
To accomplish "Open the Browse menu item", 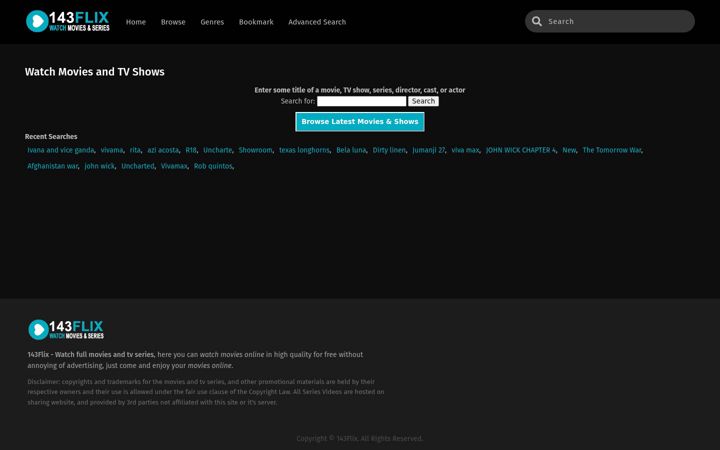I will tap(173, 22).
